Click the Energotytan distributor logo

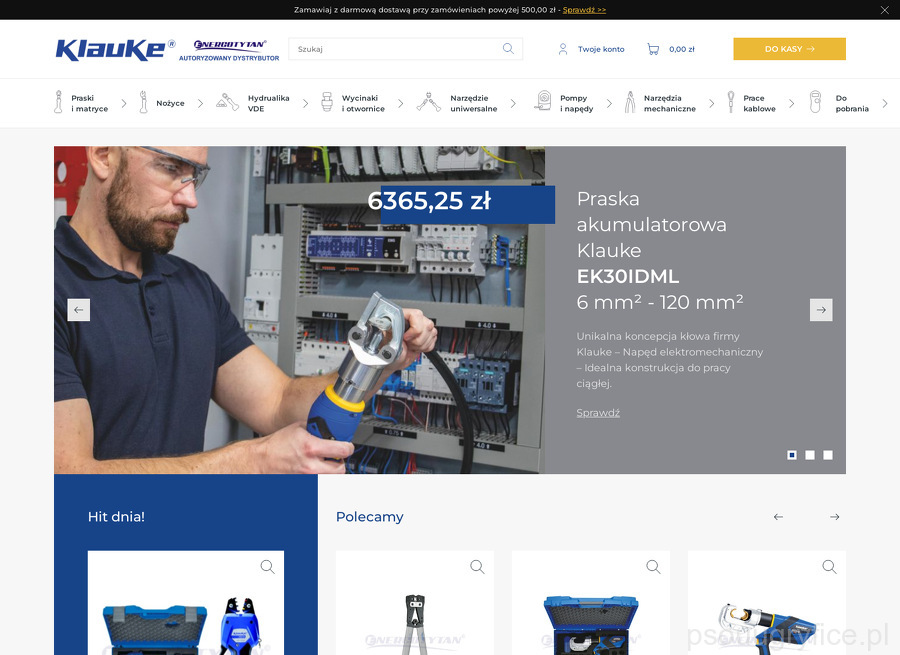229,50
